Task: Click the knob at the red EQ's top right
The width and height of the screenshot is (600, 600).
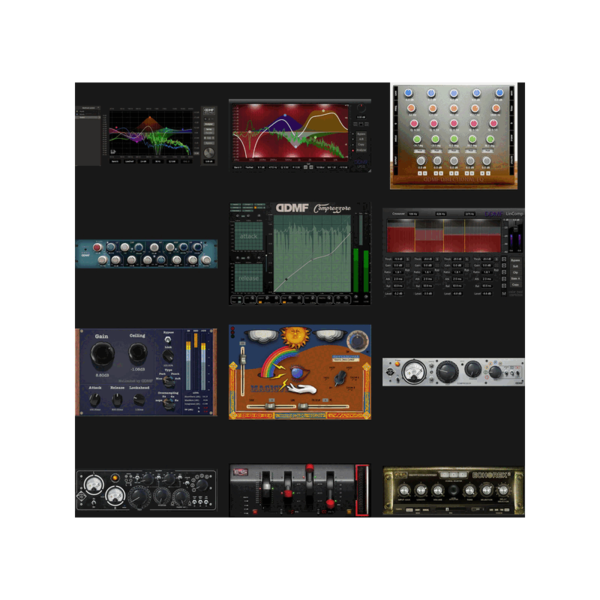Action: 360,109
